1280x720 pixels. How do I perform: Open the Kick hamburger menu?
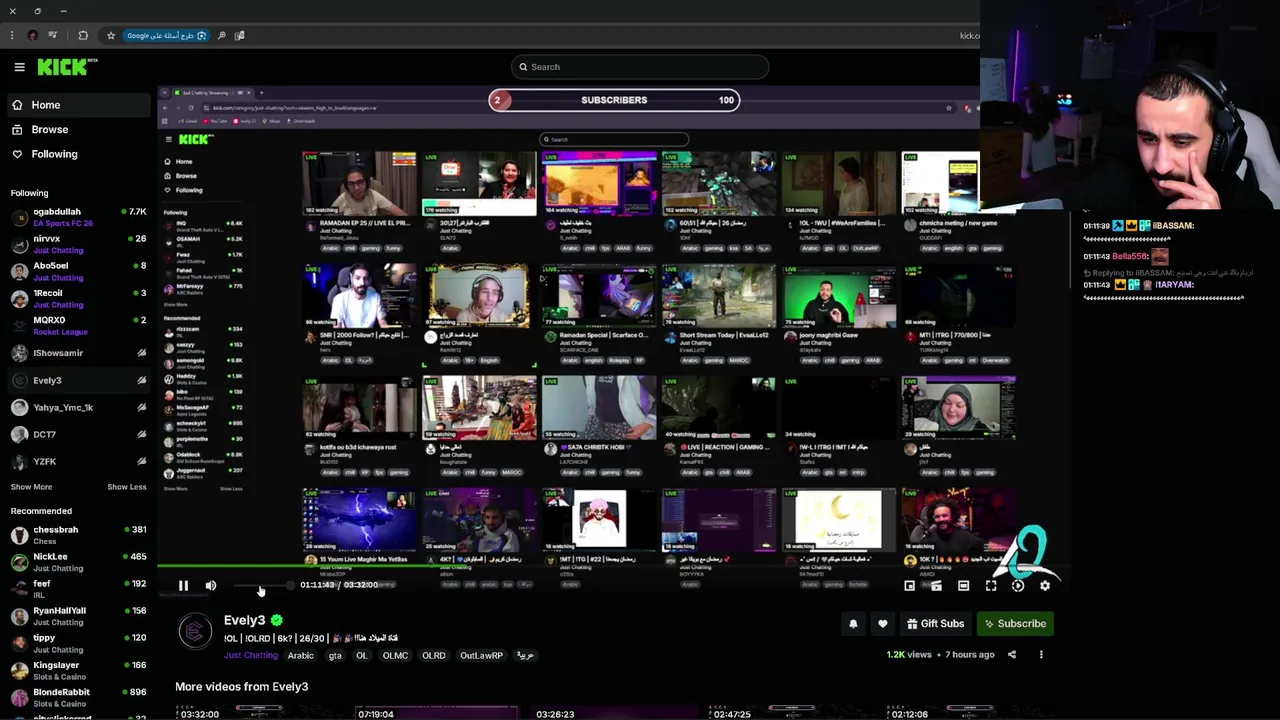click(19, 67)
